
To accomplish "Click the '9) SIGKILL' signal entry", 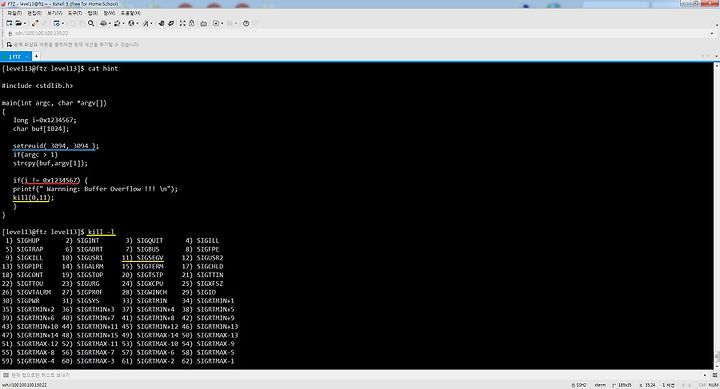I will [x=24, y=258].
